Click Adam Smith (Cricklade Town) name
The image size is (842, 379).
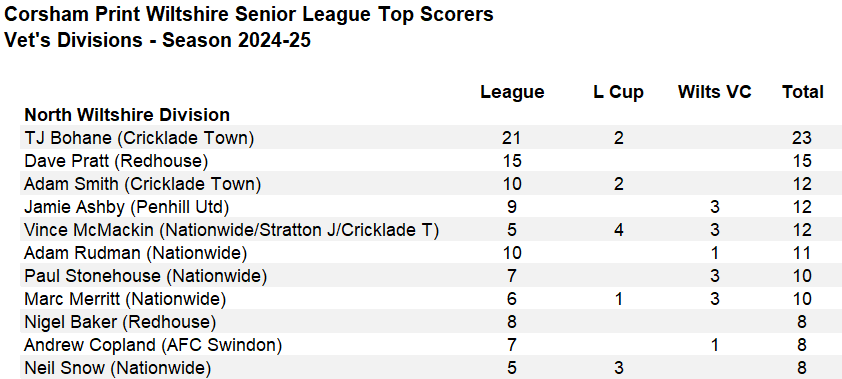coord(142,184)
